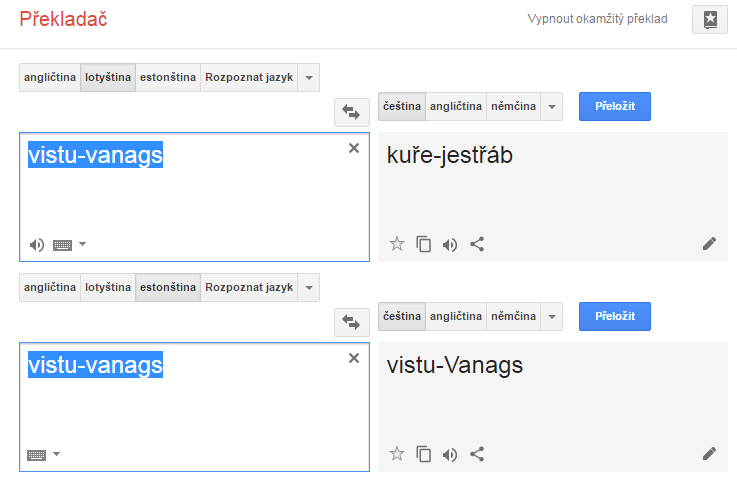The width and height of the screenshot is (737, 488).
Task: Choose angličtina as the lower target language
Action: click(x=456, y=316)
